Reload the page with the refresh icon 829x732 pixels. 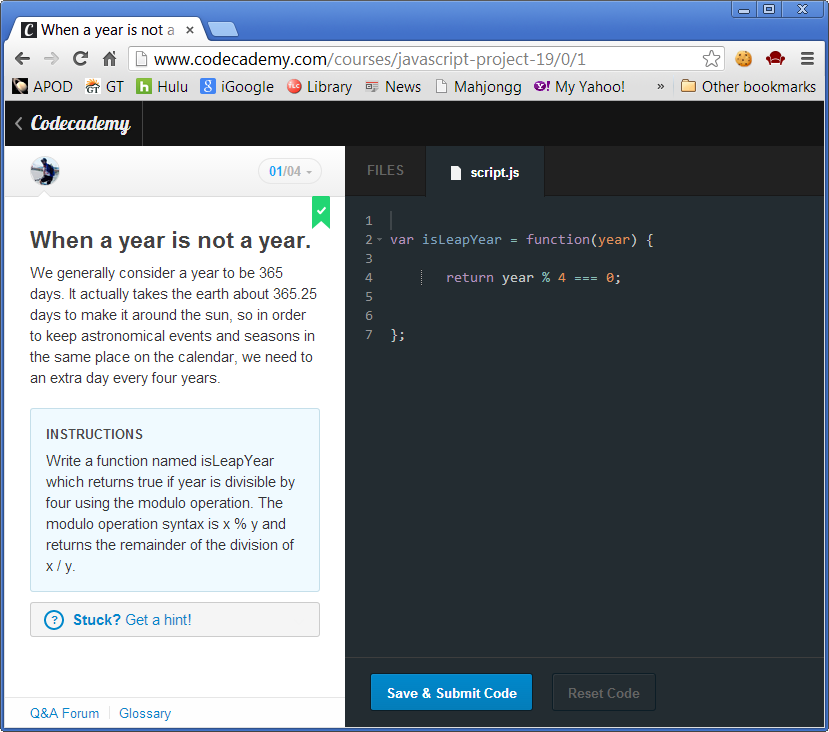point(80,59)
